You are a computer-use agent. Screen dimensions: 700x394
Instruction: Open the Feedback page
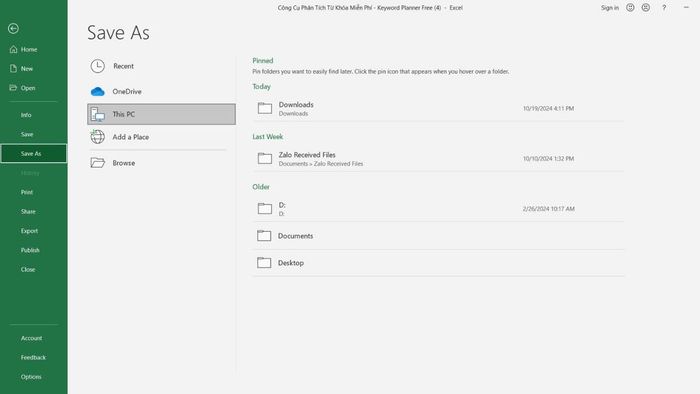point(33,357)
